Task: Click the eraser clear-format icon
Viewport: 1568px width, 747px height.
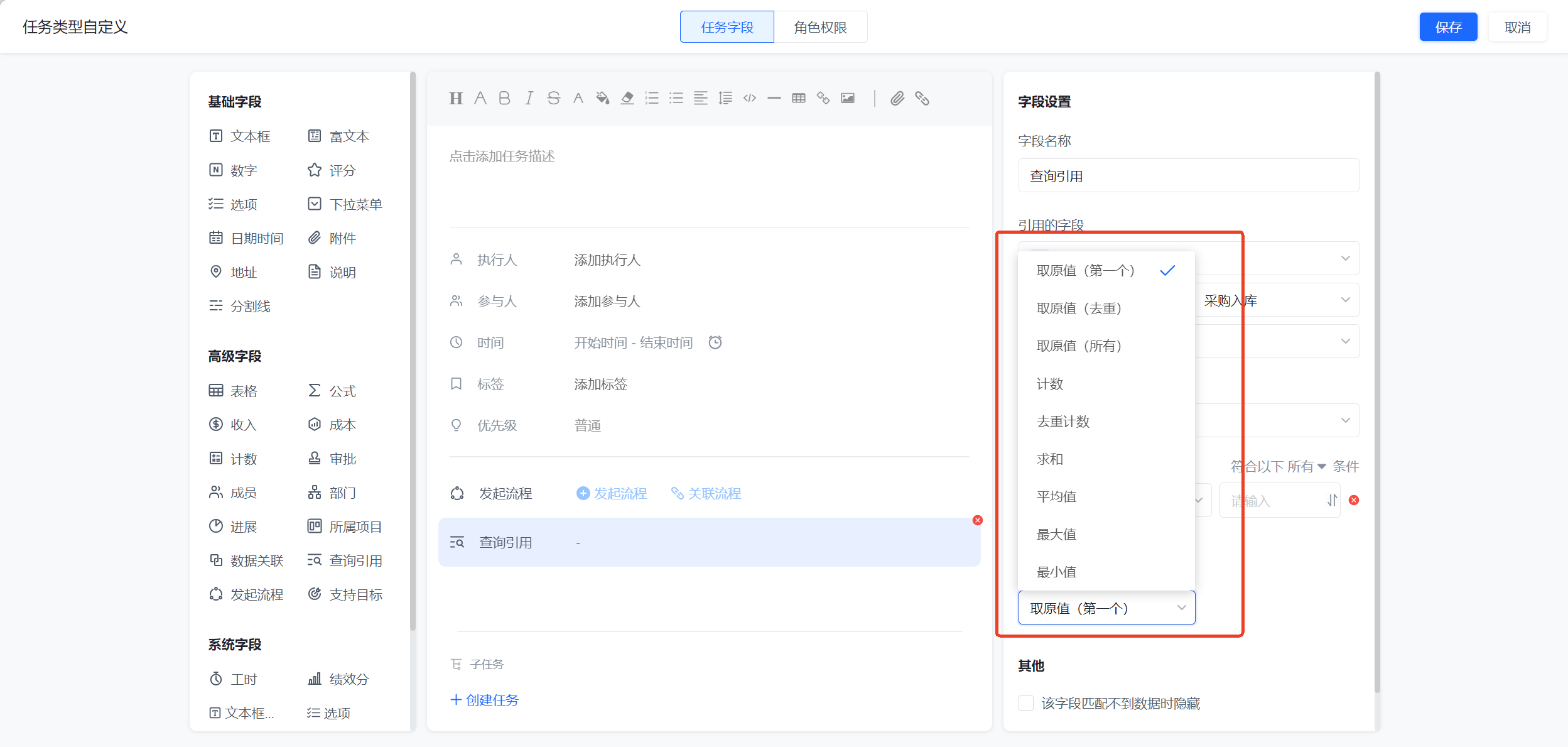Action: click(627, 98)
